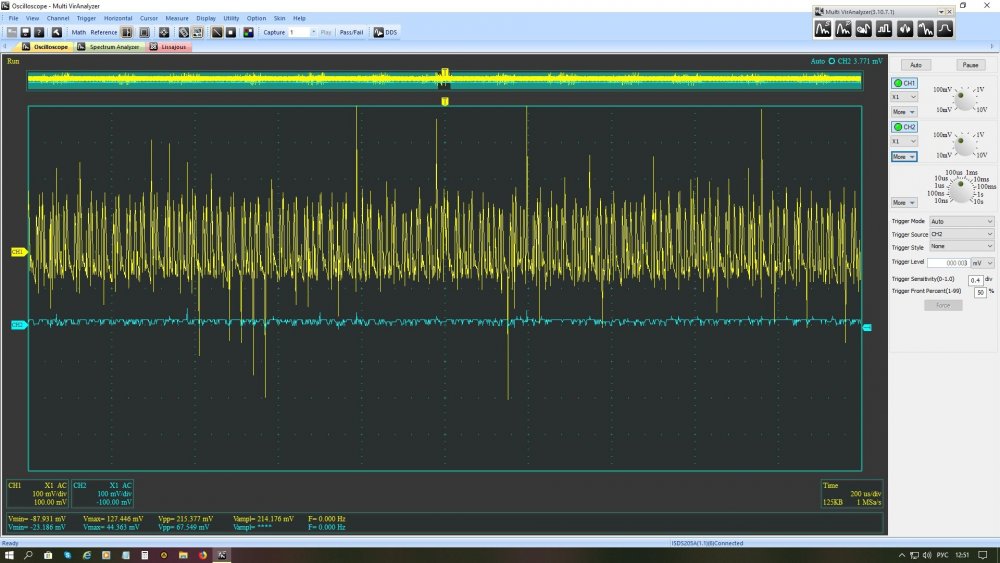Click the first waveform icon in Multi VirAnalyzer
The height and width of the screenshot is (563, 1000).
point(823,28)
